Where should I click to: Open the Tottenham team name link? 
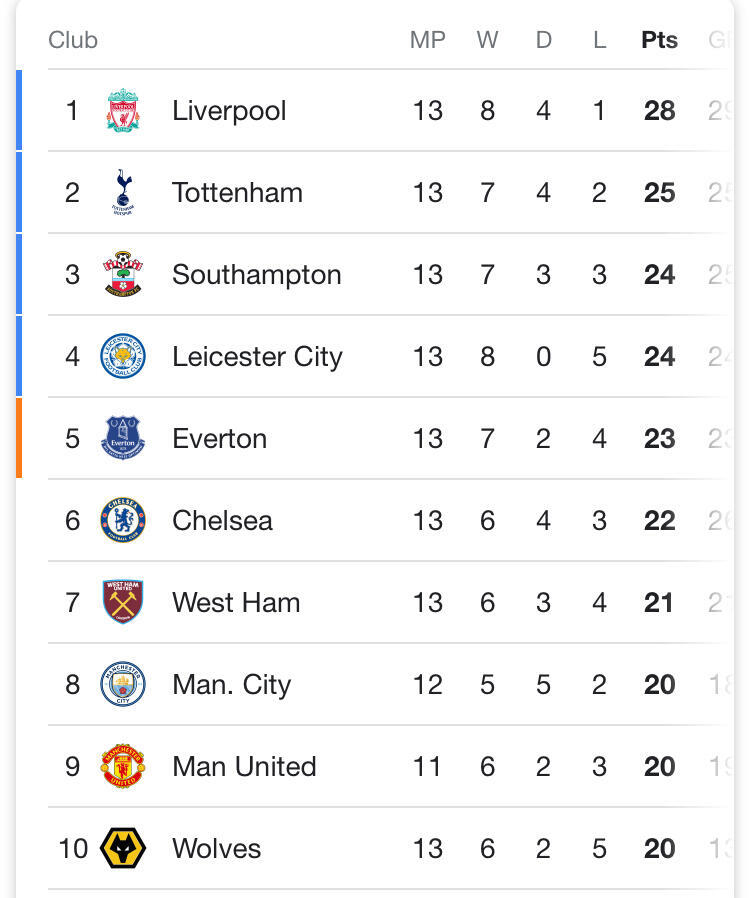237,193
